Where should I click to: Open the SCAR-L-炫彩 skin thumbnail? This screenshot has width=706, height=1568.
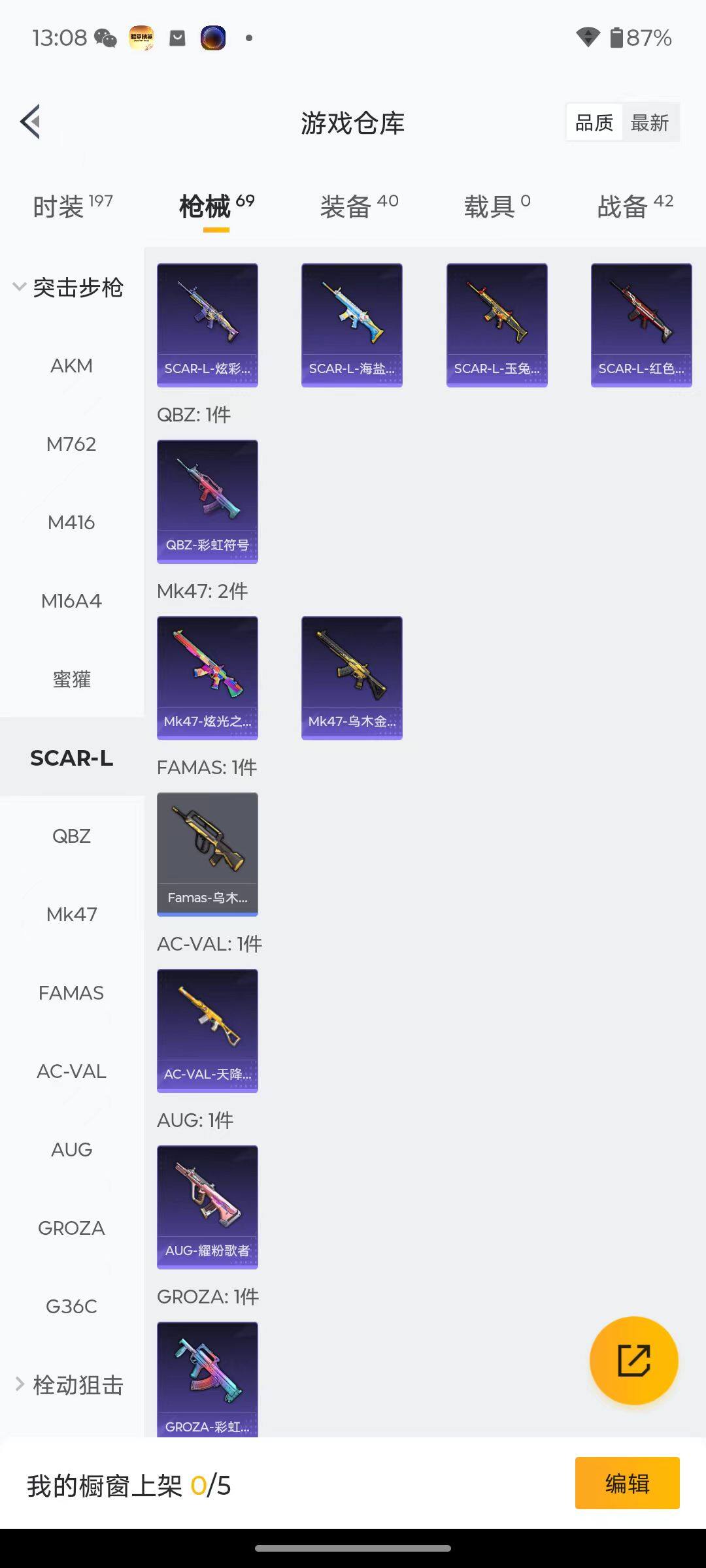[207, 325]
